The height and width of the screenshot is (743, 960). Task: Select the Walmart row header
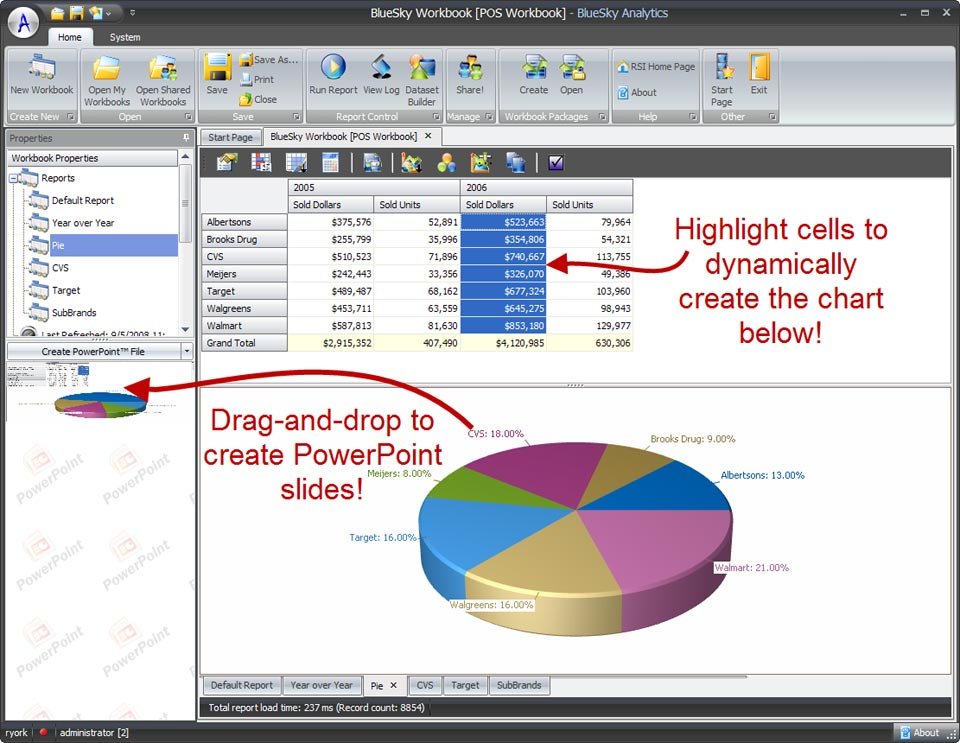(244, 326)
